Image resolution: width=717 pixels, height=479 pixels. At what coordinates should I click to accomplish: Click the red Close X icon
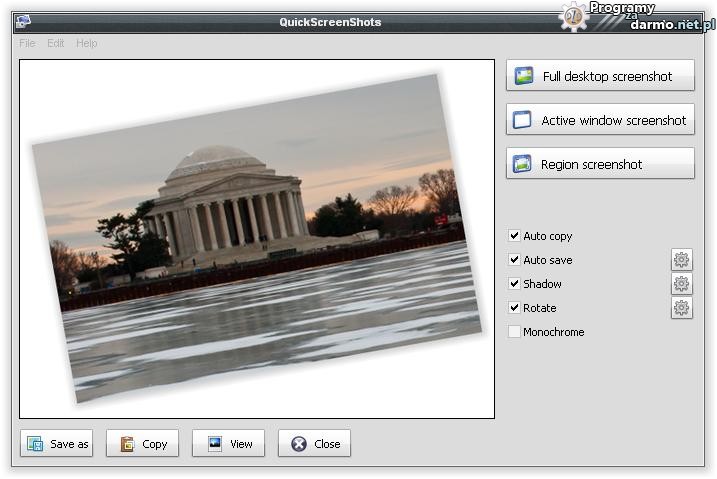tap(298, 444)
